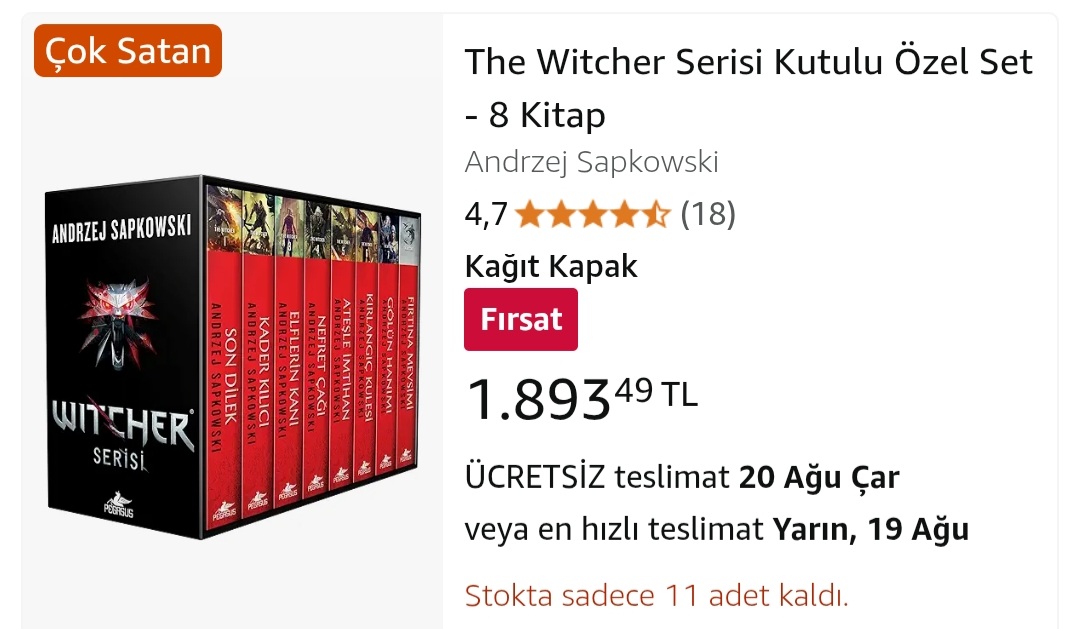The width and height of the screenshot is (1080, 629).
Task: Click the Pegasus publisher logo on the black box
Action: pyautogui.click(x=118, y=505)
